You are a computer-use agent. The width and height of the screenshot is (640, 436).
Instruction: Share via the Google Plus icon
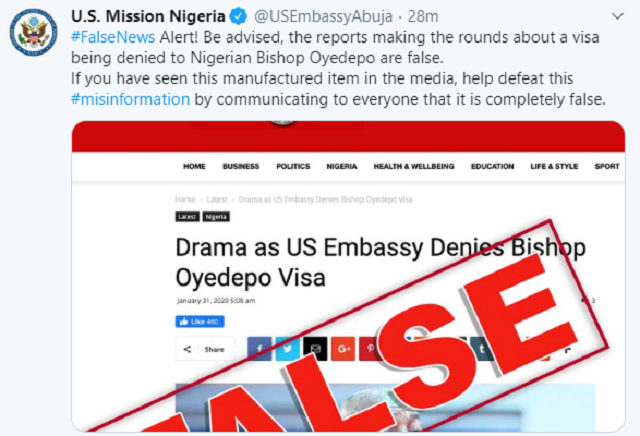(343, 349)
